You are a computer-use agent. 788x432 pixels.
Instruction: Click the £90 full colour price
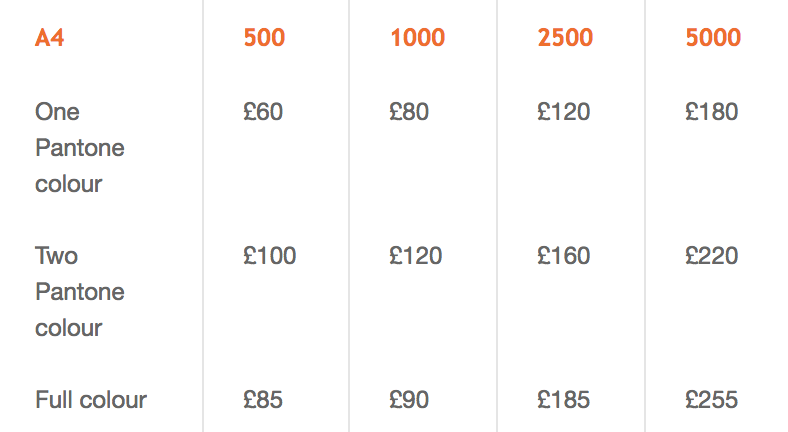[409, 400]
